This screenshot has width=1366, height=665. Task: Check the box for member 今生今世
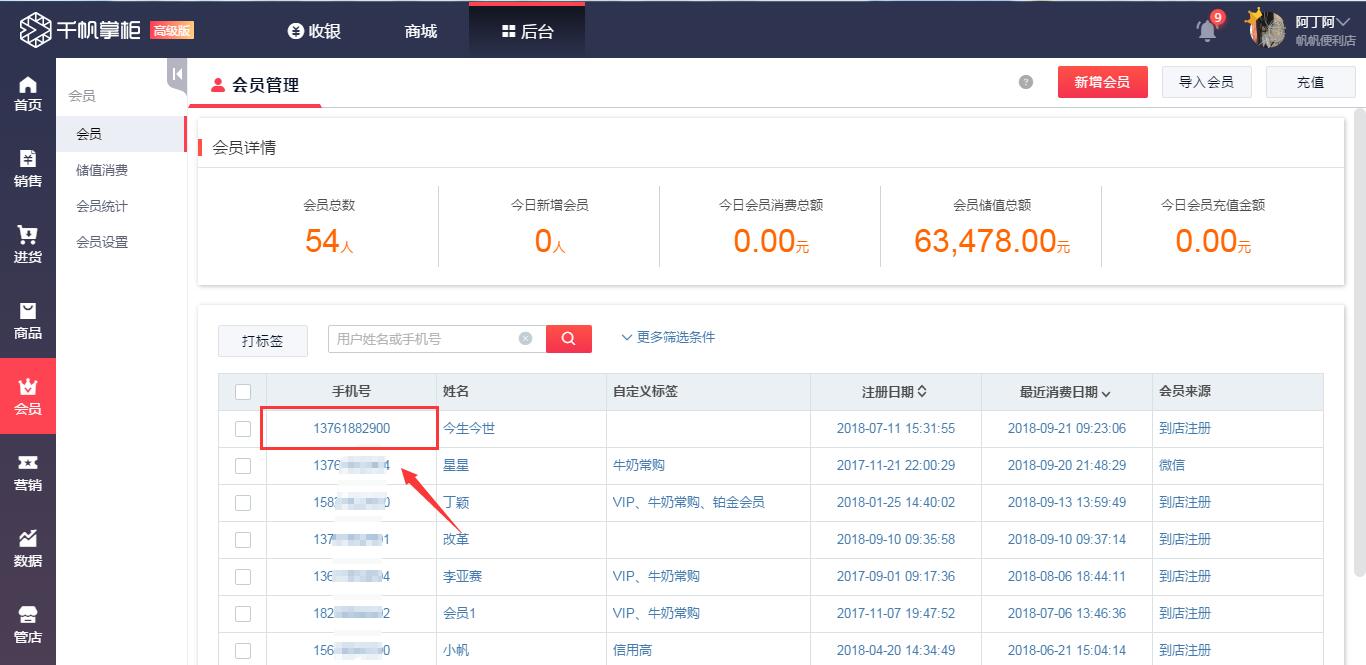click(x=243, y=429)
